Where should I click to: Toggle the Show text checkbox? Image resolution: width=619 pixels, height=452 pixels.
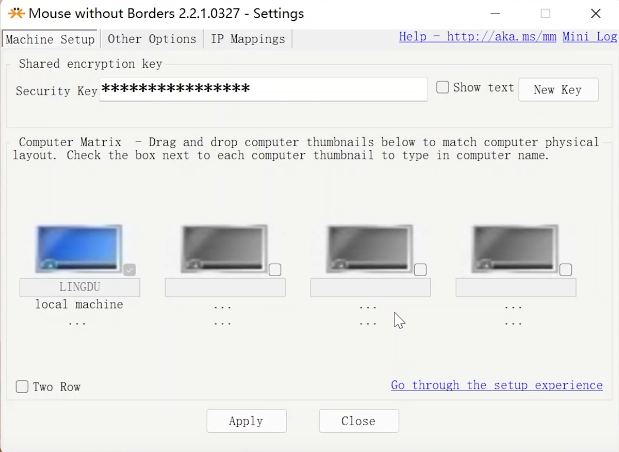[443, 88]
